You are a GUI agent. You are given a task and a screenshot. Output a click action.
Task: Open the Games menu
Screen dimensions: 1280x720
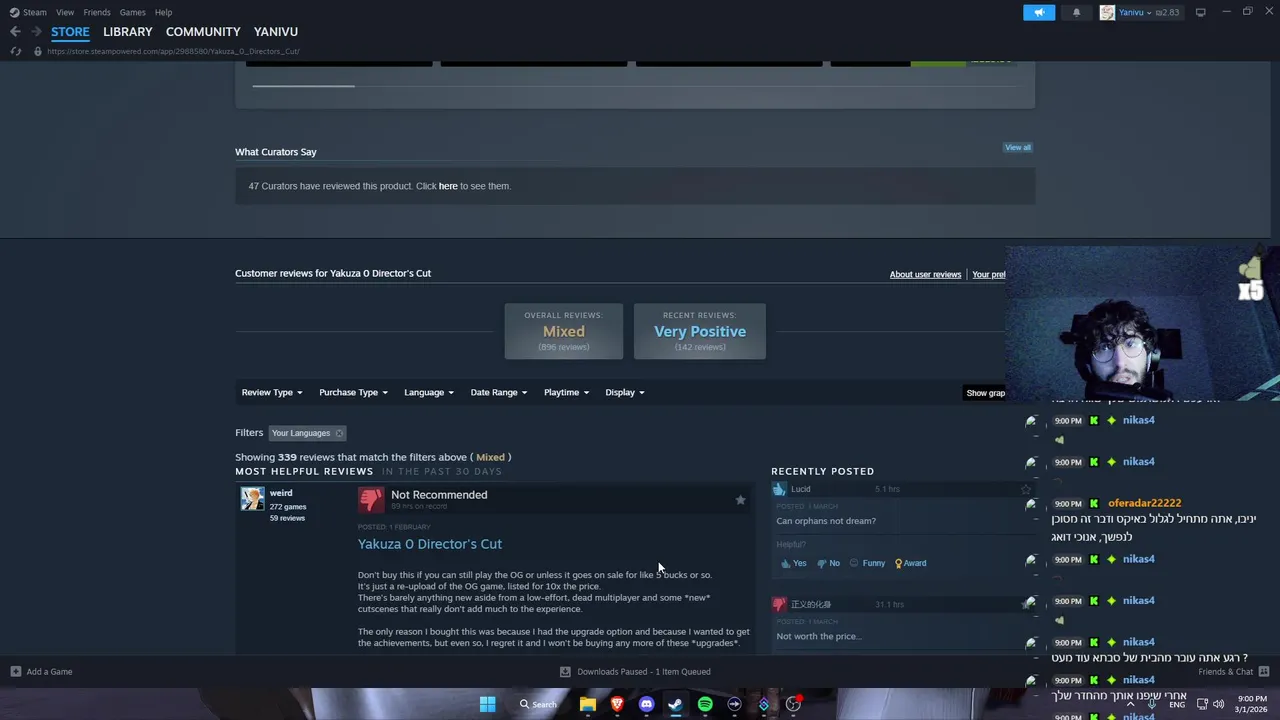(132, 12)
